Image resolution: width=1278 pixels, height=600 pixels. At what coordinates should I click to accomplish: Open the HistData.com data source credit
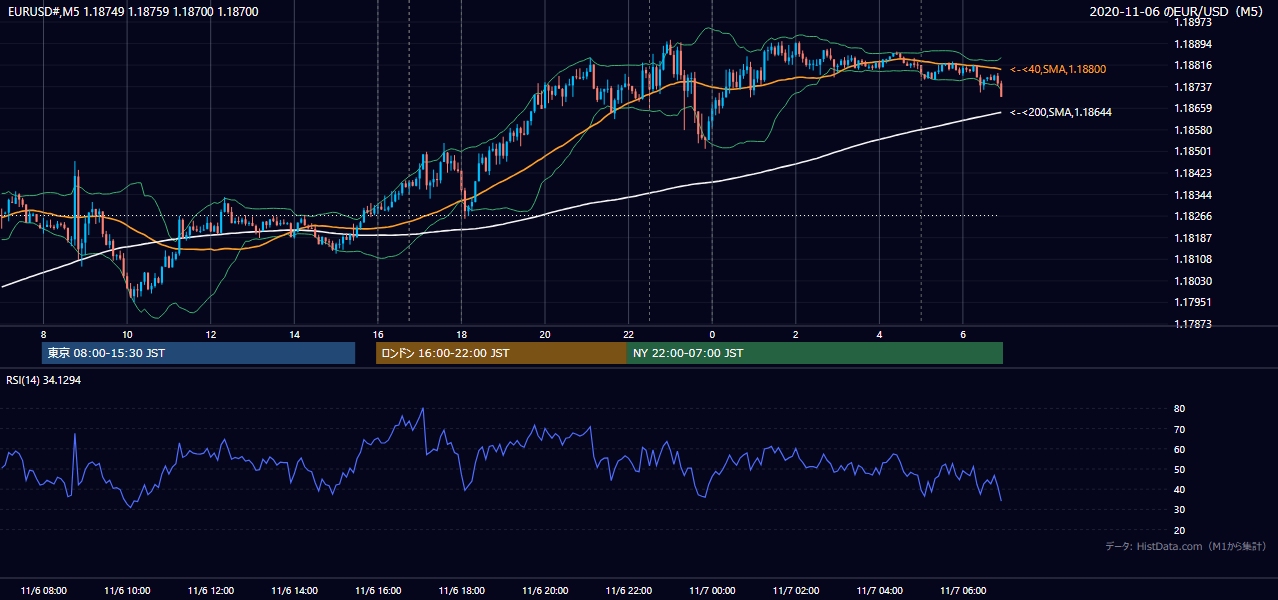[1186, 546]
